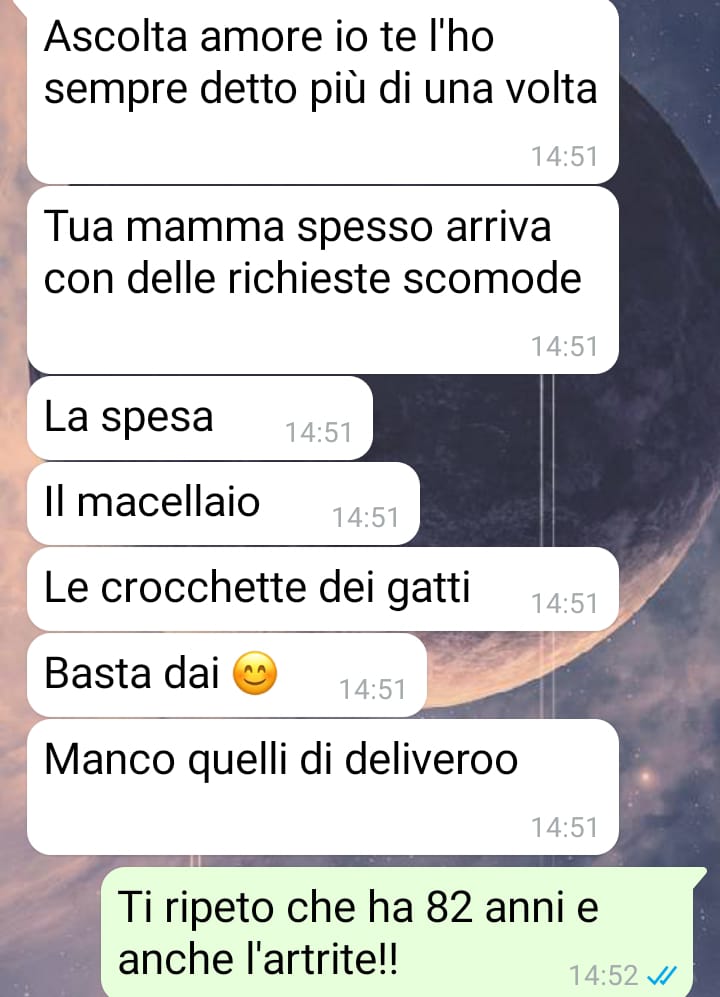The width and height of the screenshot is (720, 997).
Task: Tap the 14:52 timestamp on sent message
Action: click(x=603, y=975)
